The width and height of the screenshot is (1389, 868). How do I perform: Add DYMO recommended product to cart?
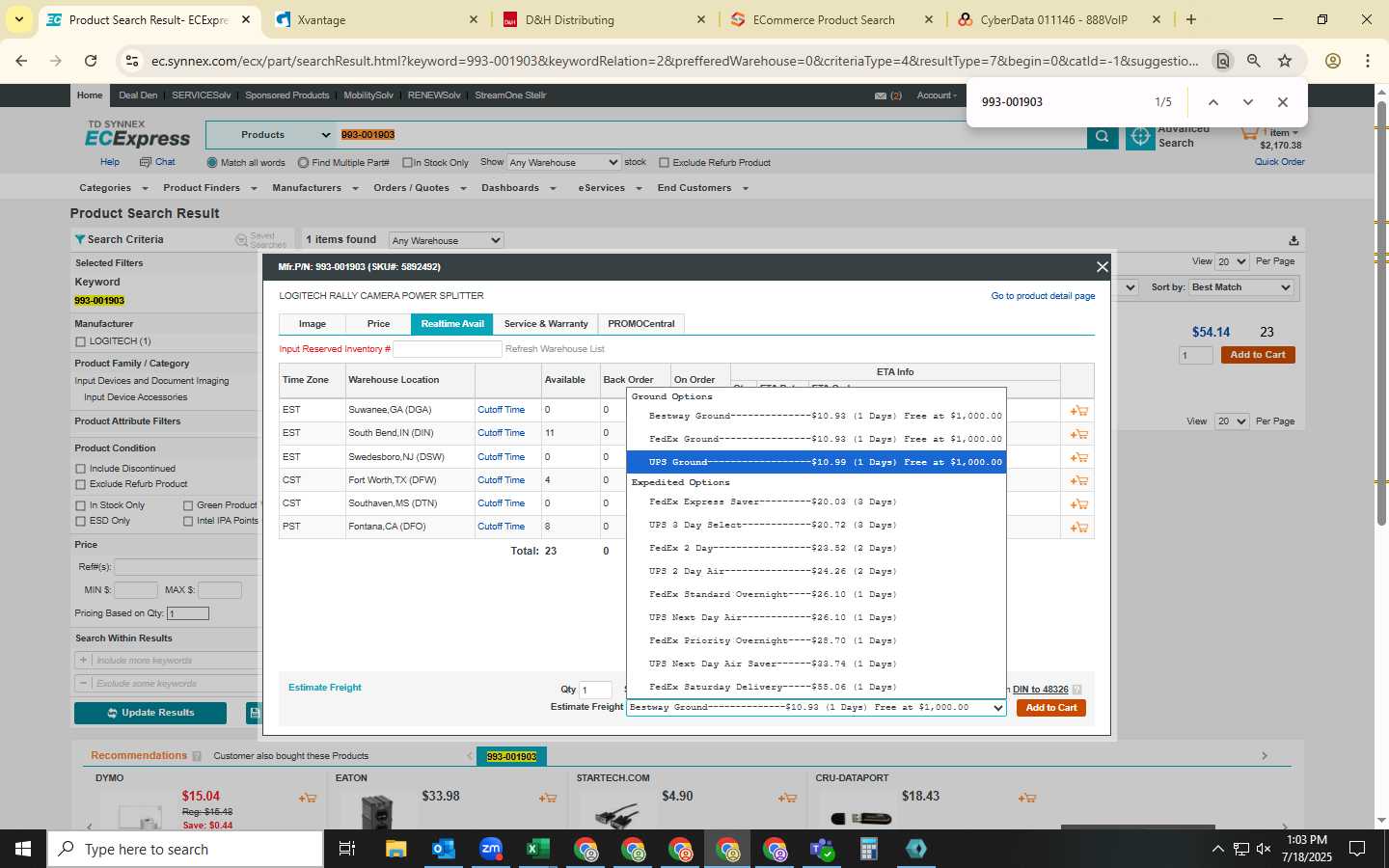click(308, 798)
